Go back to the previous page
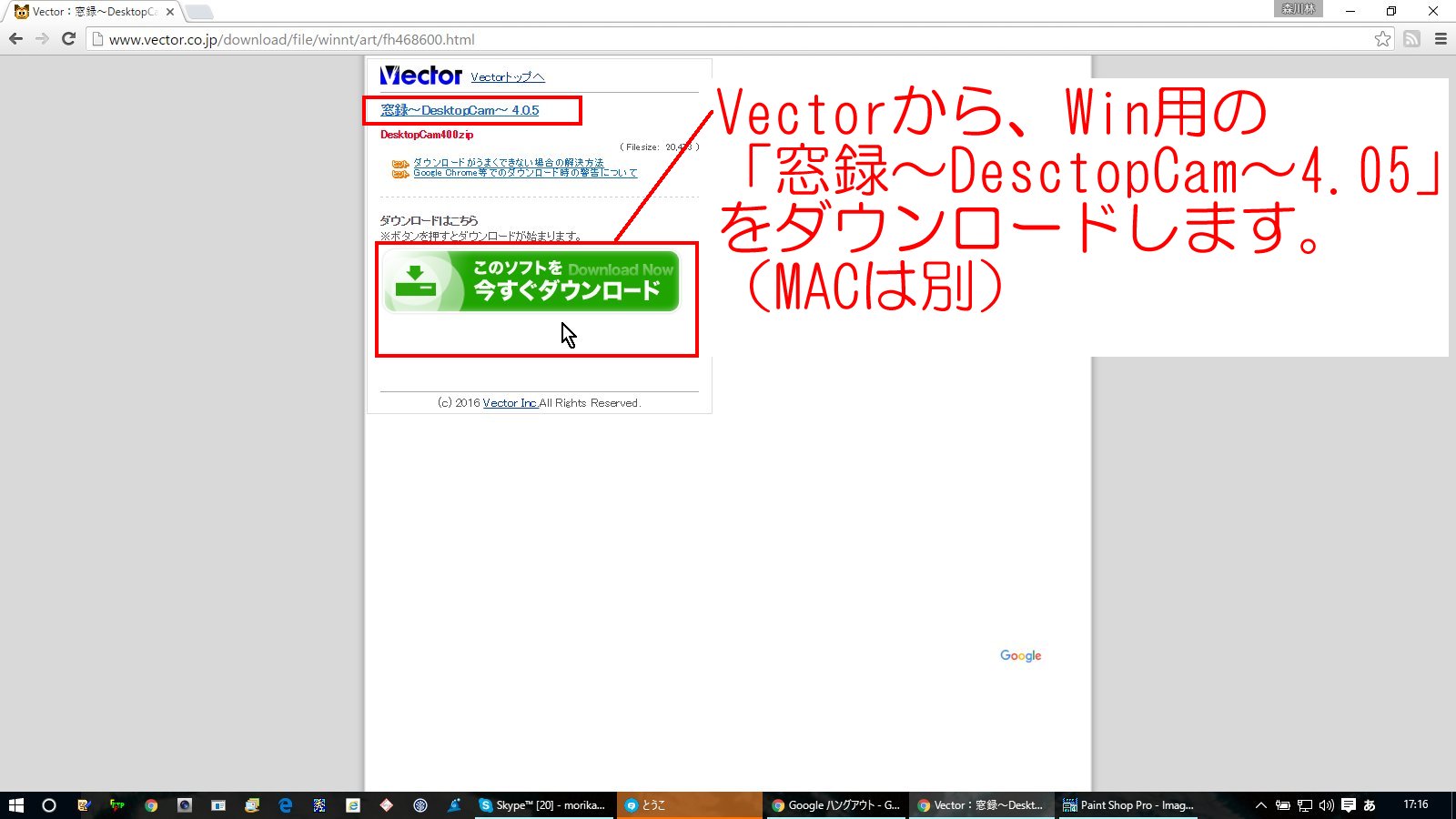 click(x=15, y=39)
